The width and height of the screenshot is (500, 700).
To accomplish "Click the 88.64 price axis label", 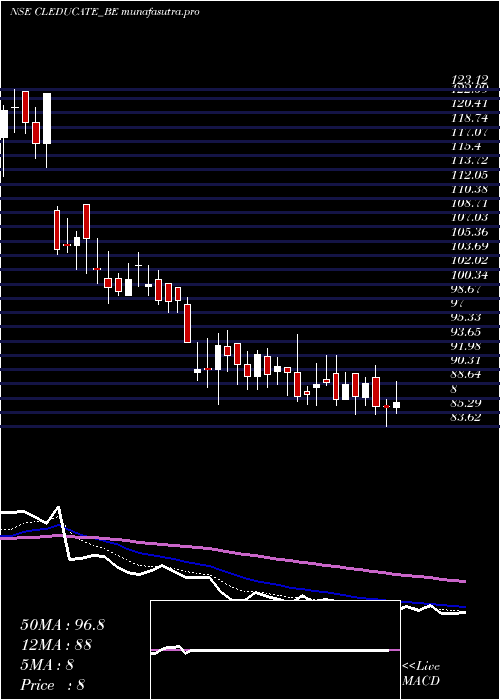I will tap(466, 375).
